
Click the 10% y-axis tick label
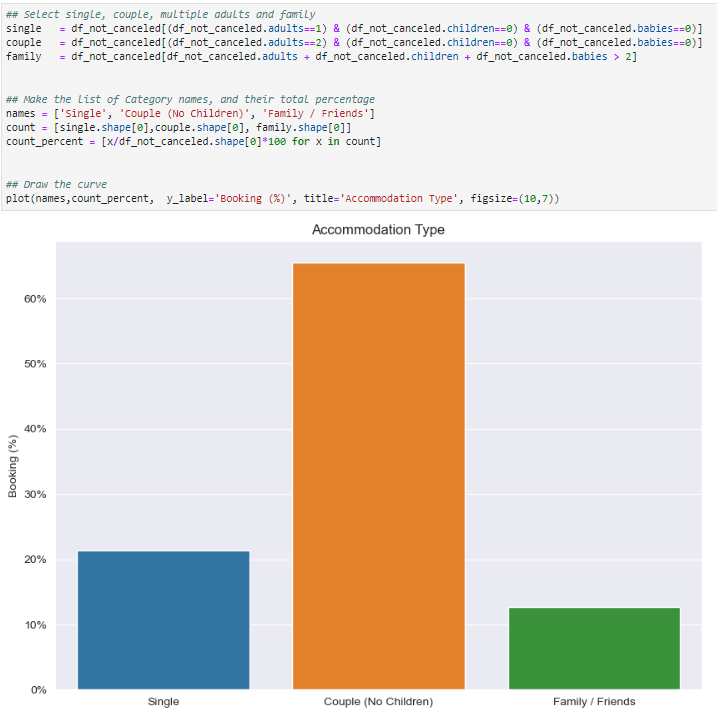34,625
